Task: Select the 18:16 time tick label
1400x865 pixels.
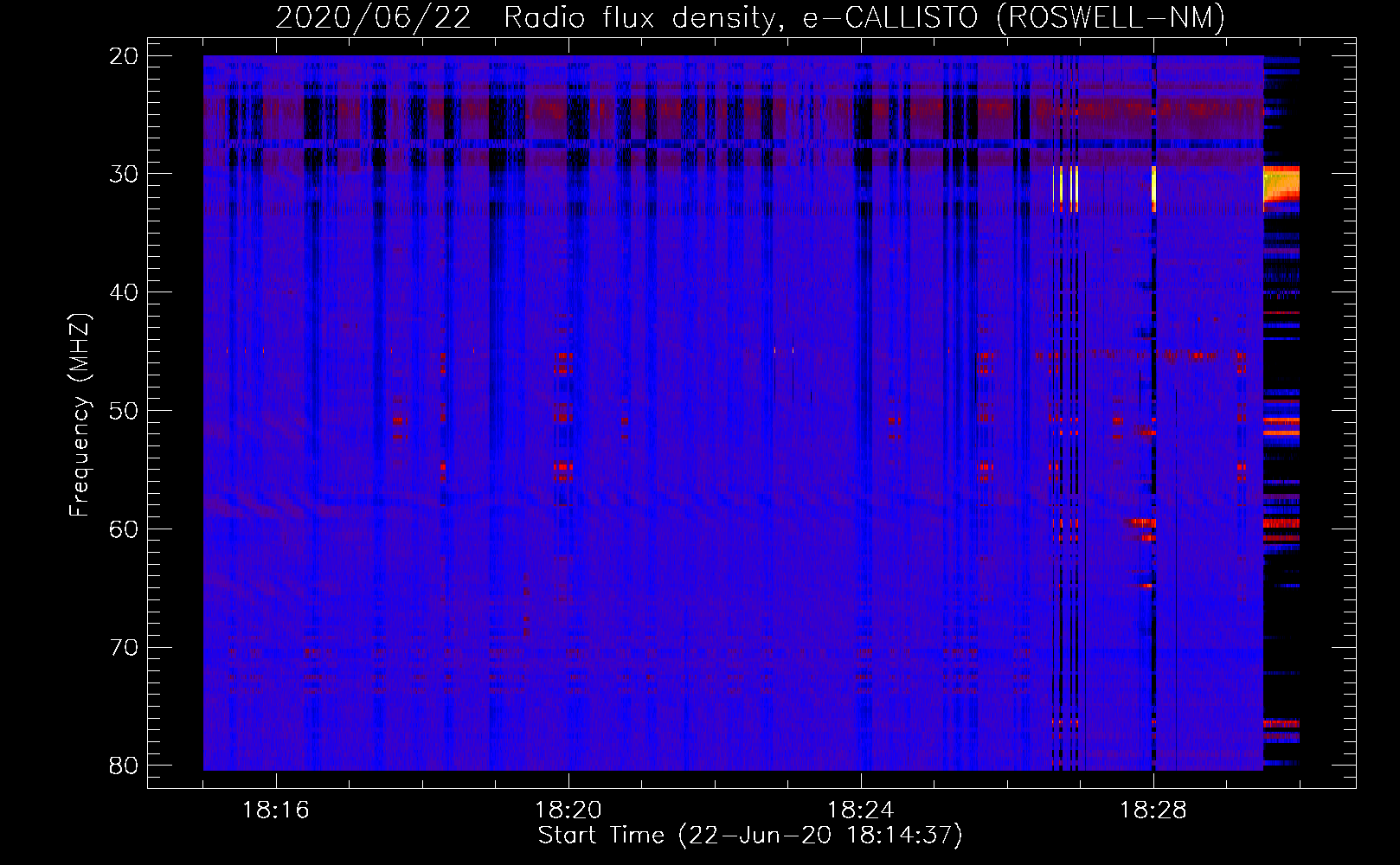Action: click(x=276, y=811)
